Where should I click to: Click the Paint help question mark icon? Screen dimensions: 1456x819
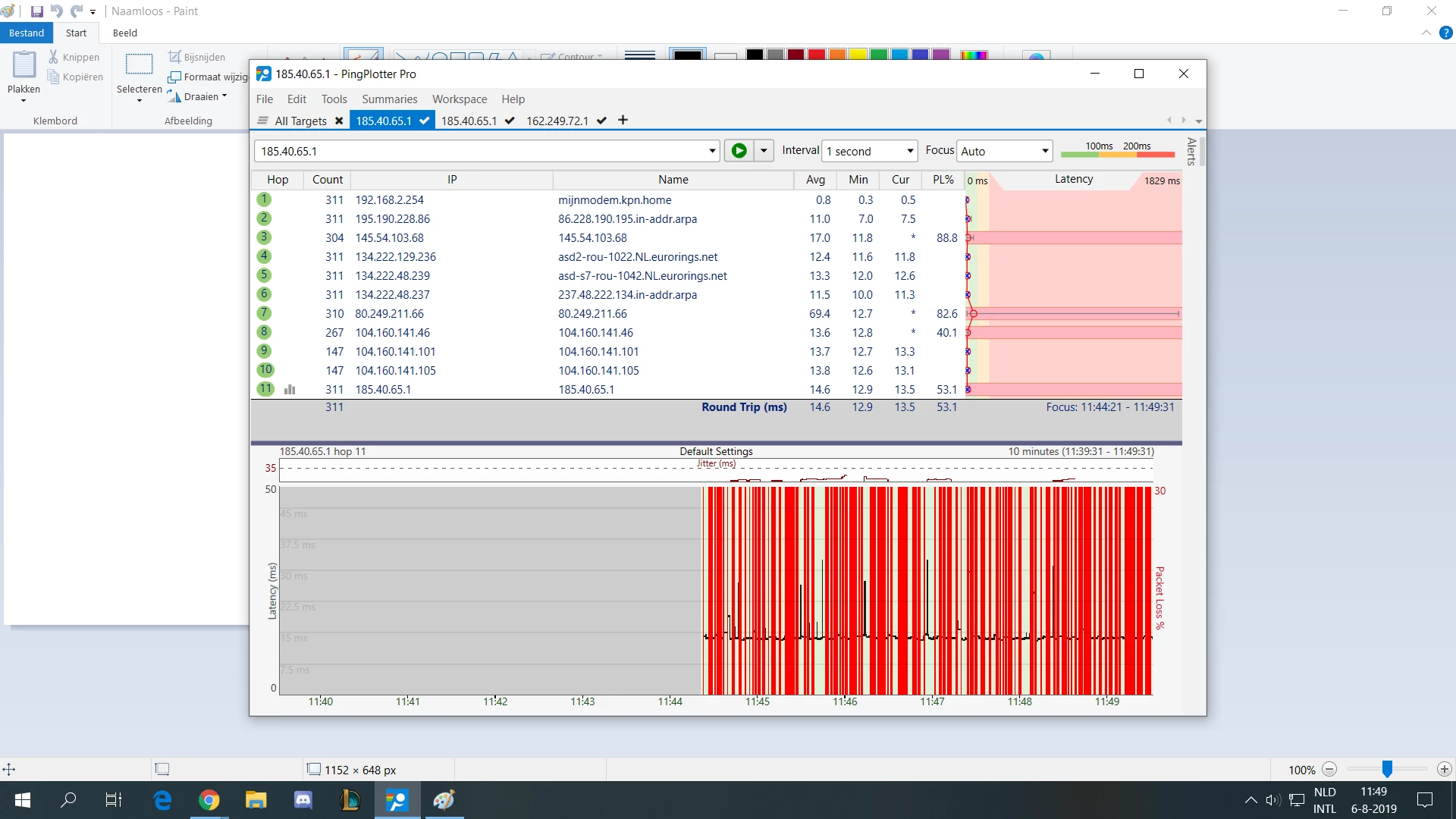click(1445, 33)
